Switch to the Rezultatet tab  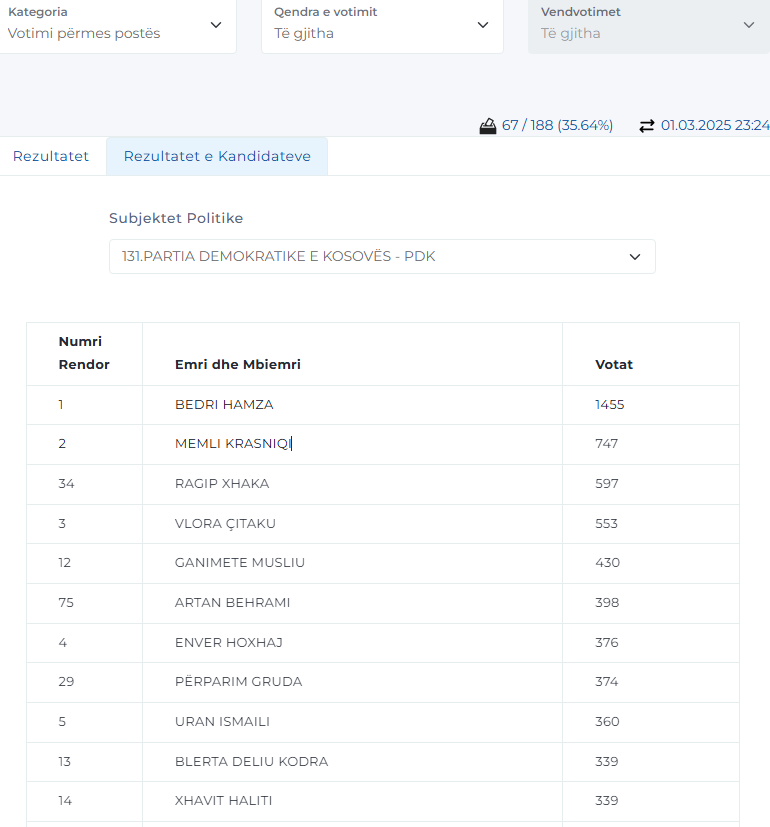pos(51,156)
